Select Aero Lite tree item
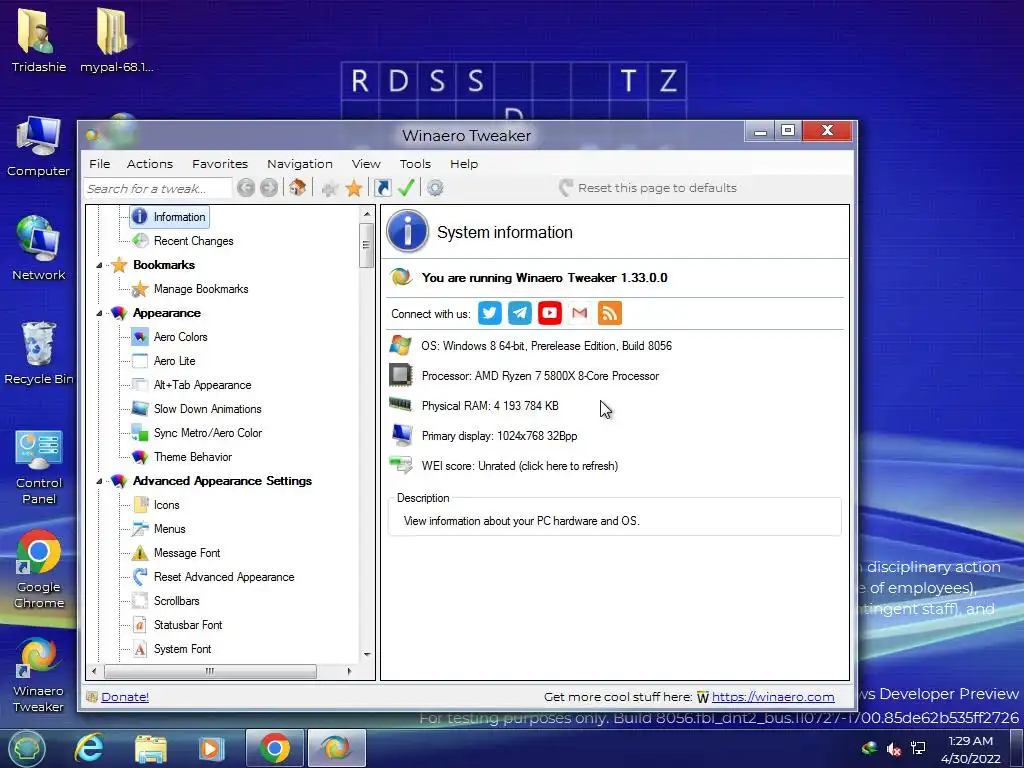Viewport: 1024px width, 768px height. pos(174,361)
